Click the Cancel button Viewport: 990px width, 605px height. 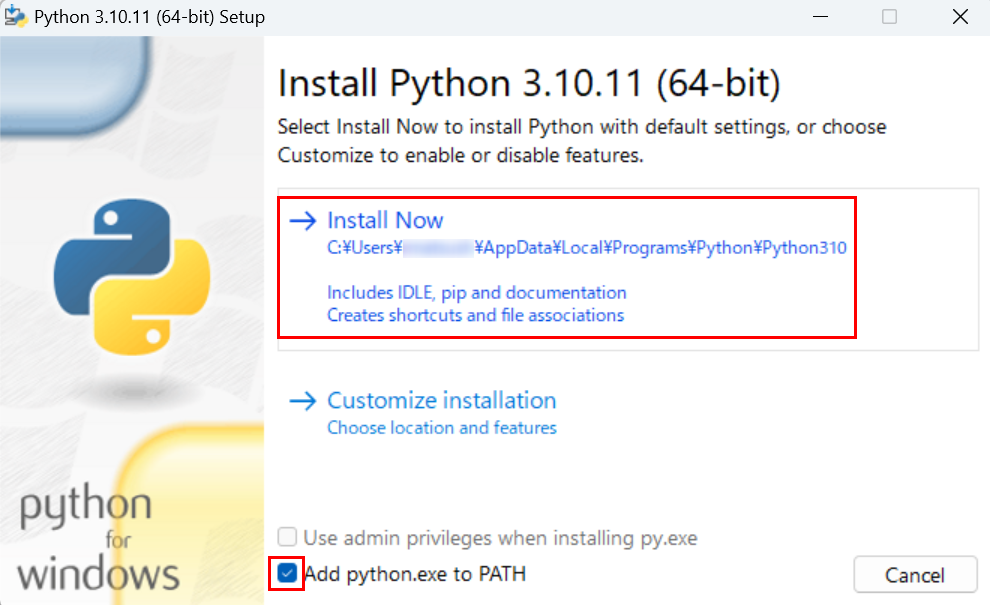(915, 574)
